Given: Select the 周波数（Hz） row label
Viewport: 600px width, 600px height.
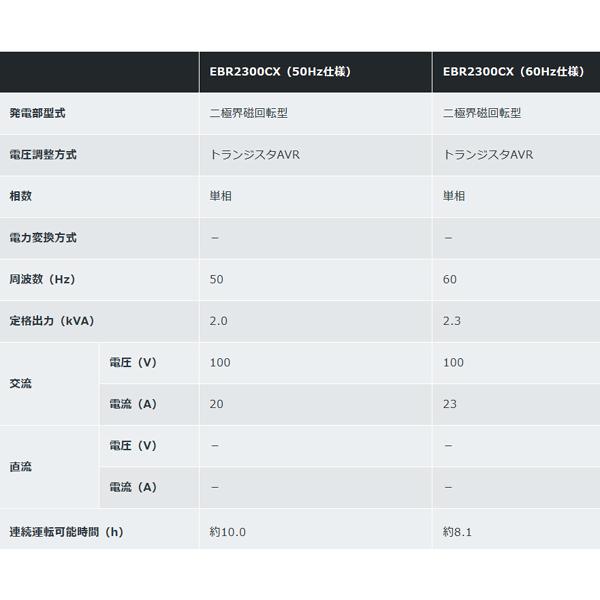Looking at the screenshot, I should tap(42, 280).
